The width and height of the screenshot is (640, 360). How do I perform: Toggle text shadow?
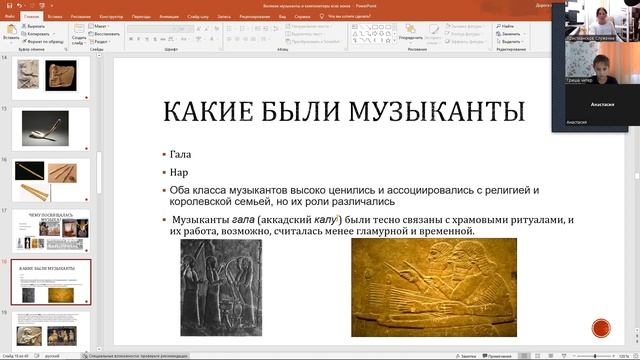point(155,39)
